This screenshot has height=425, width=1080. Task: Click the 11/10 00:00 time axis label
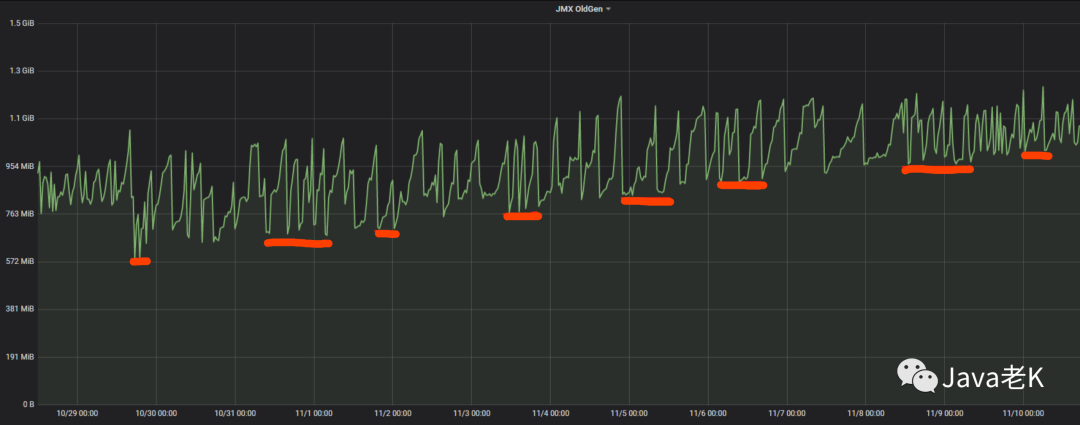tap(1024, 414)
